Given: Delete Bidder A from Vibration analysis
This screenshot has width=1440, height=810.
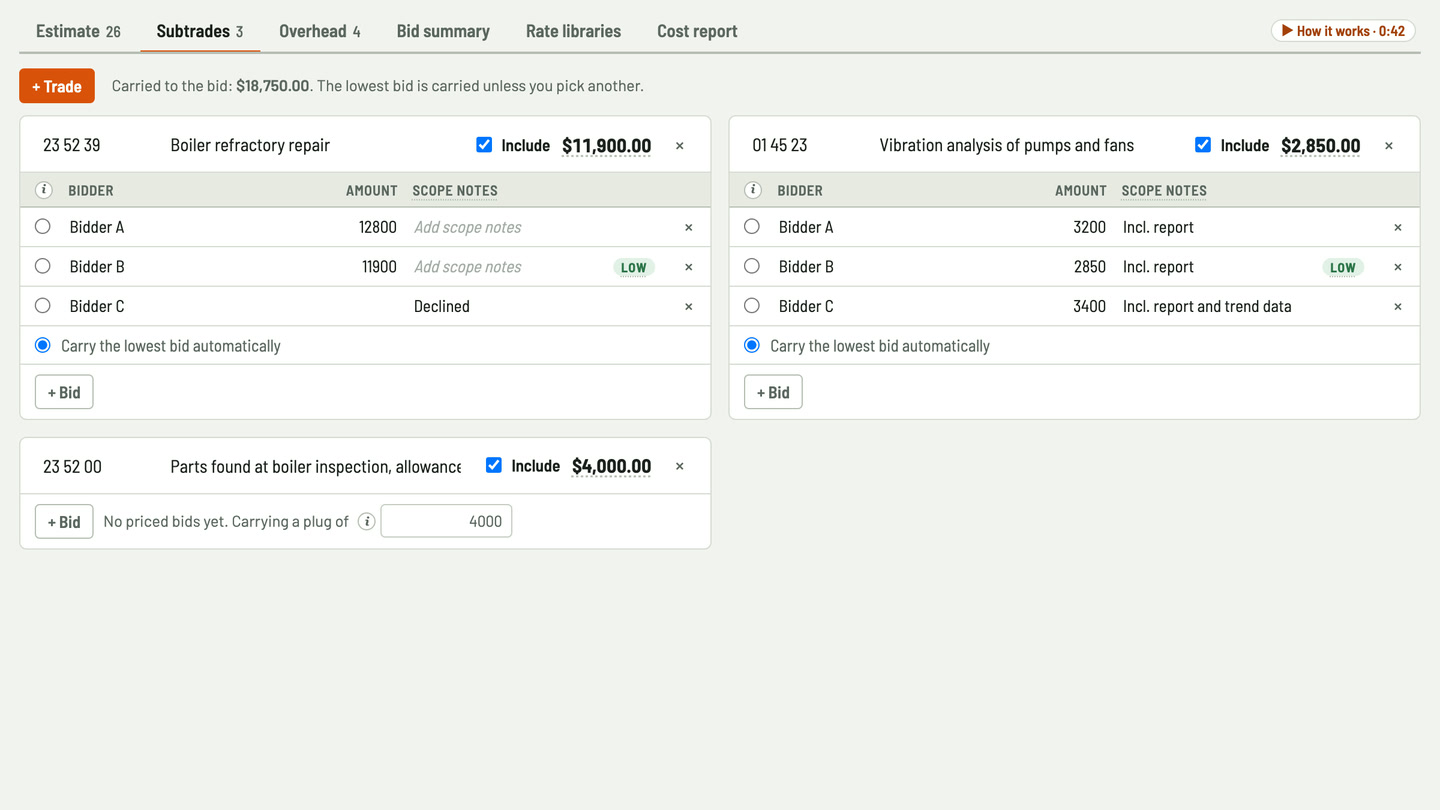Looking at the screenshot, I should tap(1398, 227).
